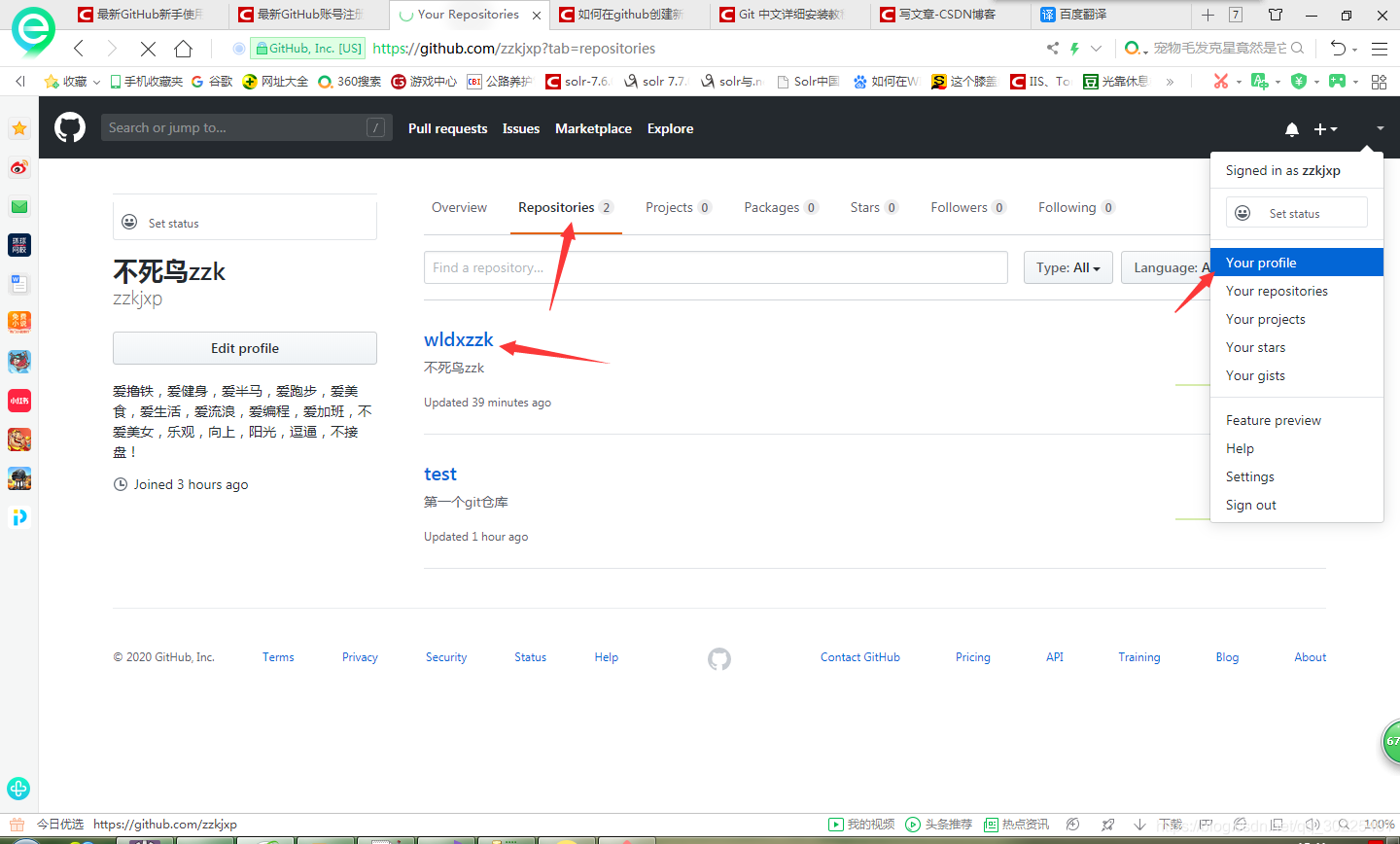1400x844 pixels.
Task: Click the Edit profile button
Action: 245,348
